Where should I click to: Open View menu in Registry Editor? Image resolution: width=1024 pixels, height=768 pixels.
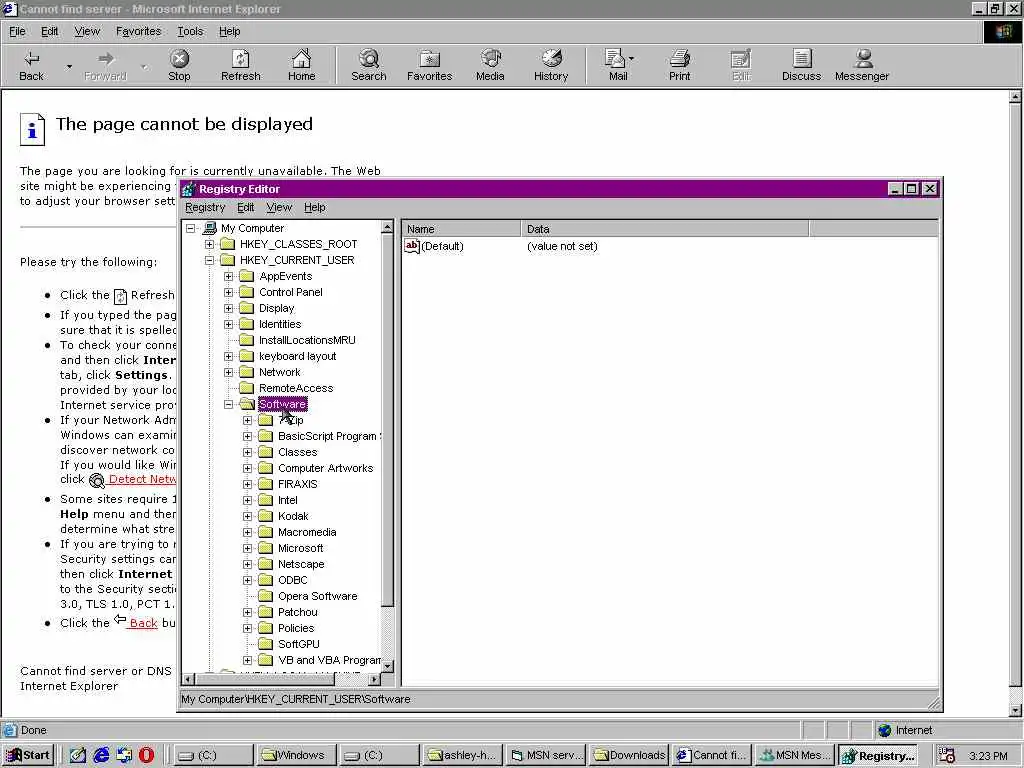(x=279, y=207)
